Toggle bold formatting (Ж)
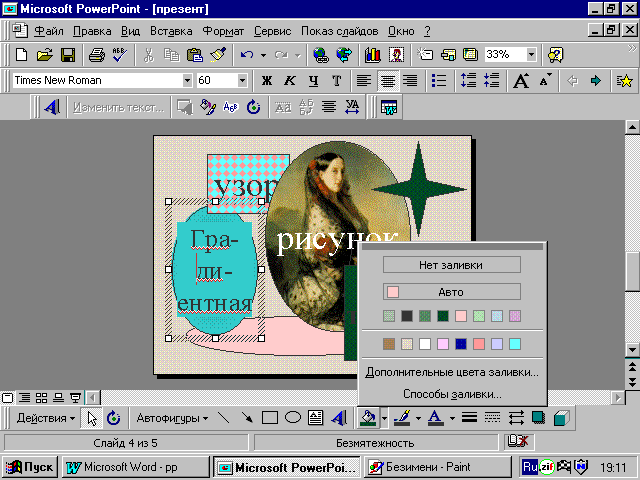Viewport: 640px width, 480px height. [x=267, y=80]
